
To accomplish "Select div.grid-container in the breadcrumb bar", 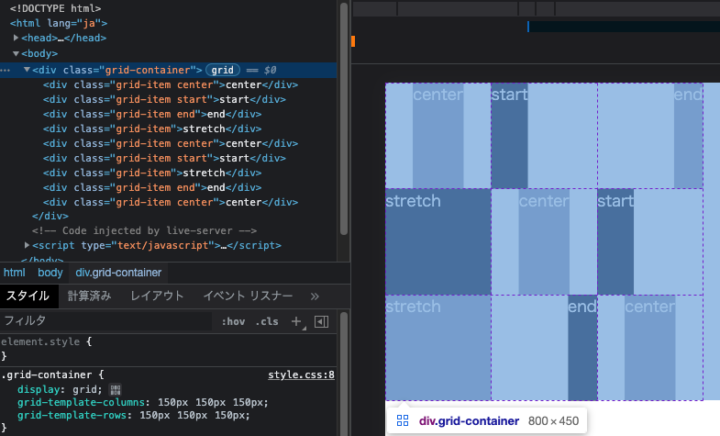I will tap(118, 273).
